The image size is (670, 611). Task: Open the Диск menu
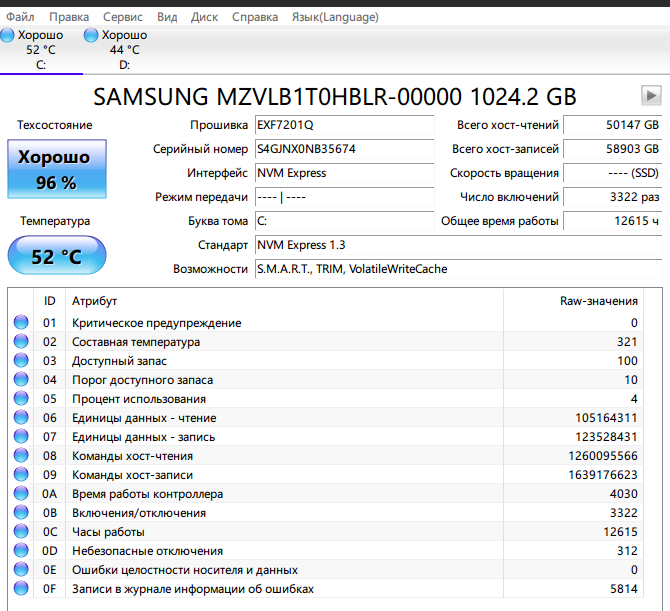tap(204, 17)
